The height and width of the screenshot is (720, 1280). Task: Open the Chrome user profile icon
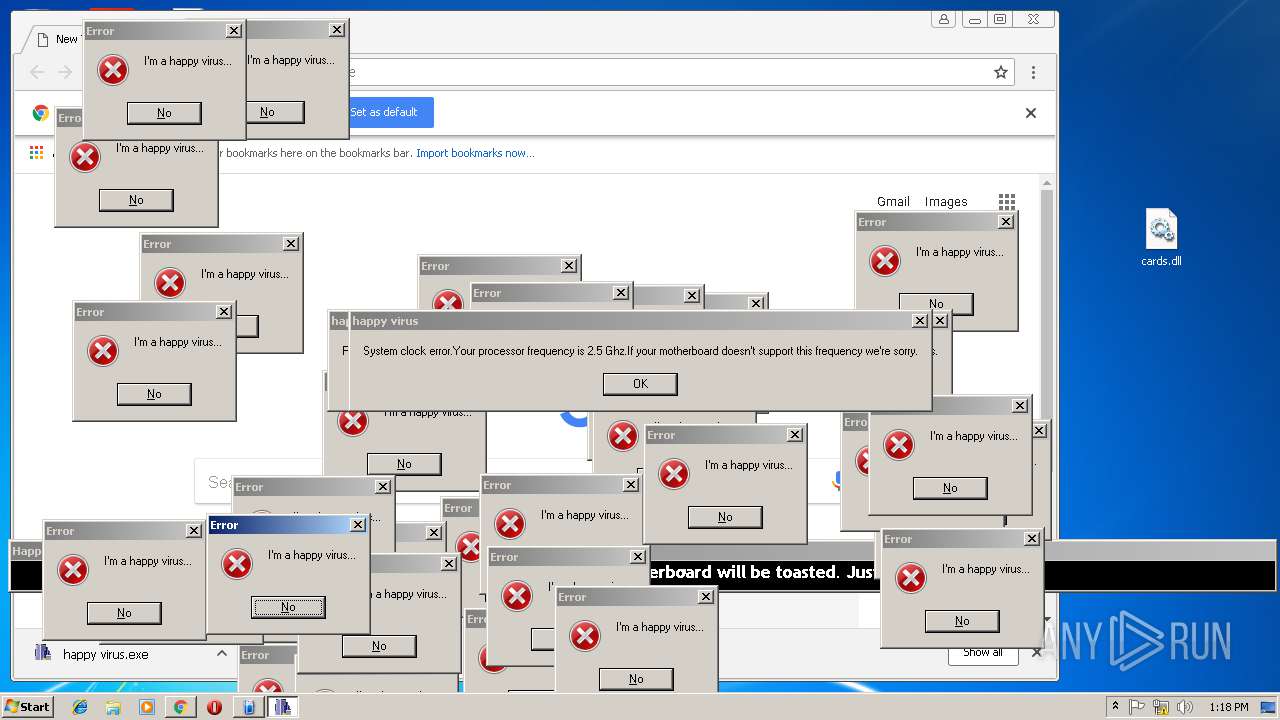click(x=943, y=19)
